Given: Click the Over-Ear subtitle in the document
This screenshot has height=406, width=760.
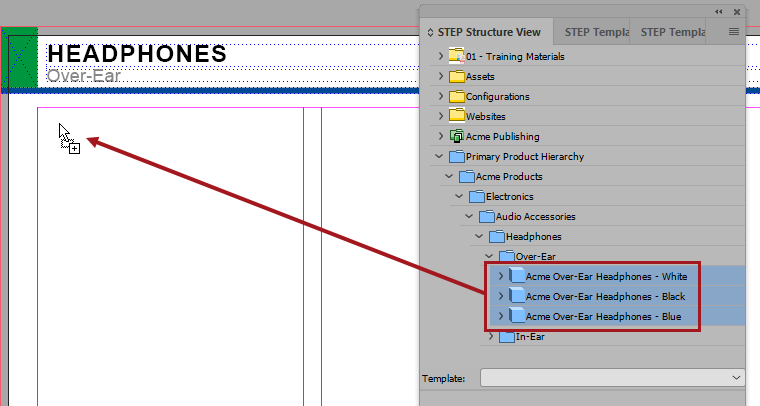Looking at the screenshot, I should coord(84,76).
